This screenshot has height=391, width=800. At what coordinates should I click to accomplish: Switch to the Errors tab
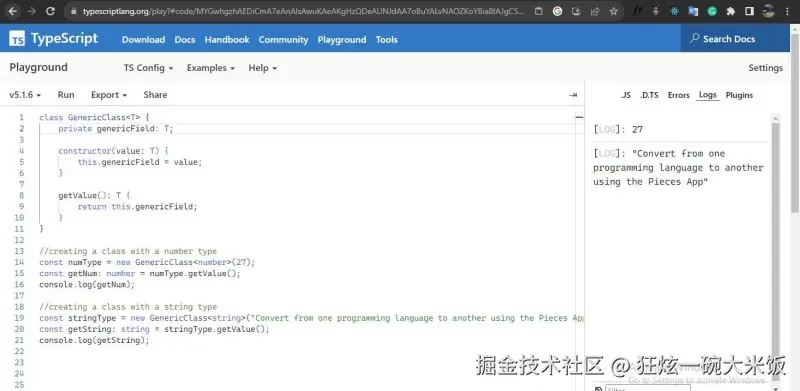(x=679, y=95)
